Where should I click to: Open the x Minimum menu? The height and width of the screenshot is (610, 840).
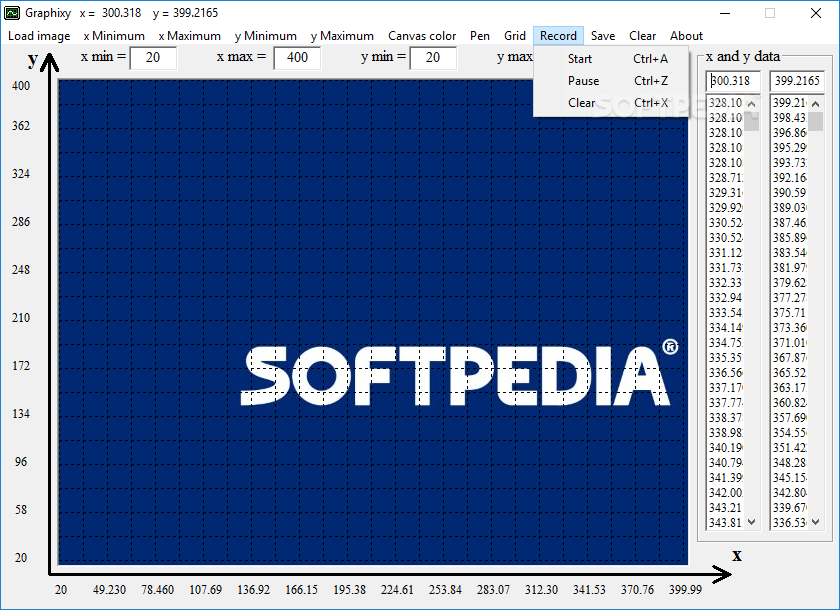pyautogui.click(x=114, y=36)
